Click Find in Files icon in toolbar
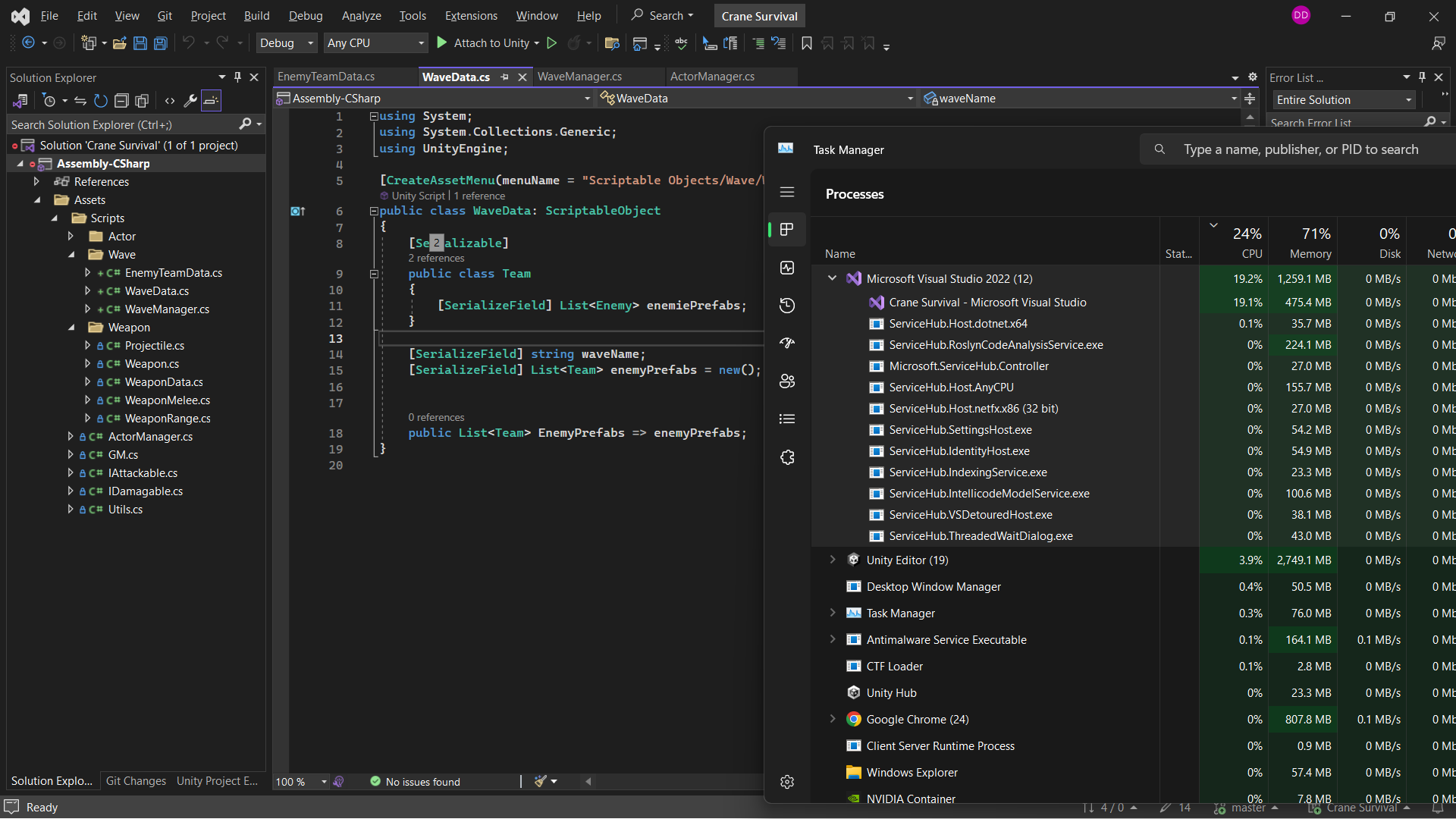Viewport: 1456px width, 819px height. pos(612,43)
